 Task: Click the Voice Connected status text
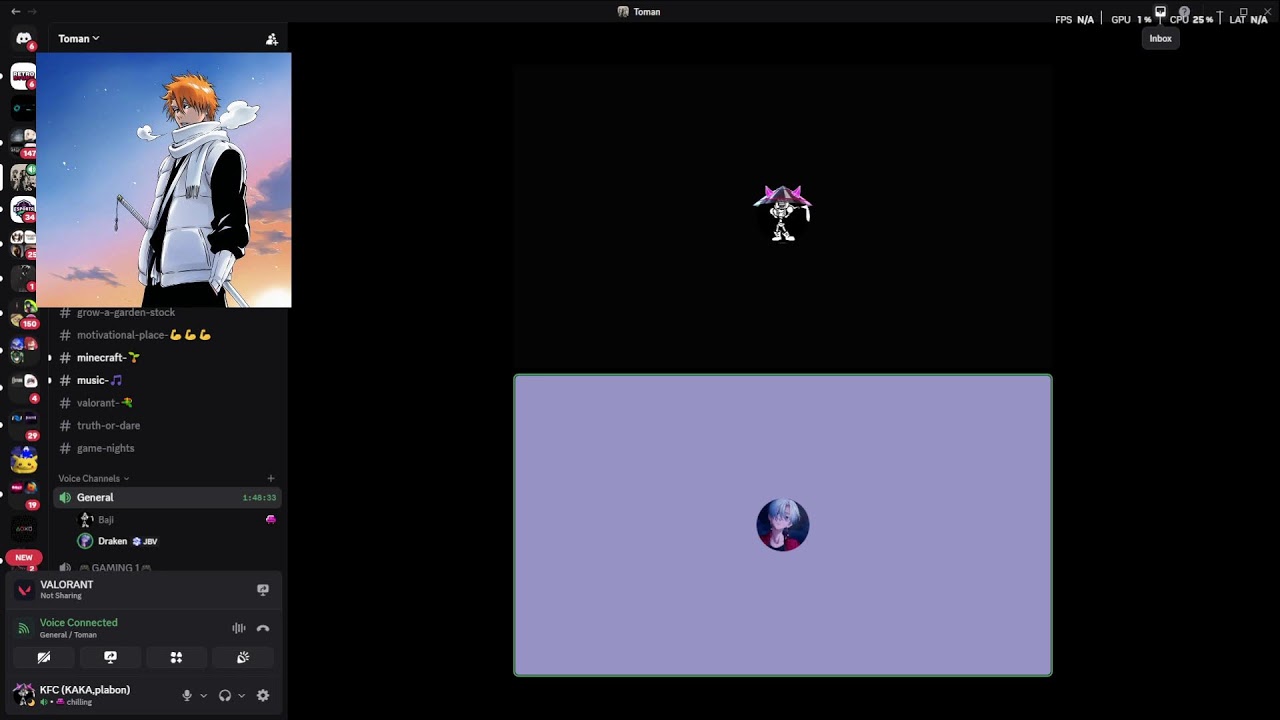pos(78,622)
